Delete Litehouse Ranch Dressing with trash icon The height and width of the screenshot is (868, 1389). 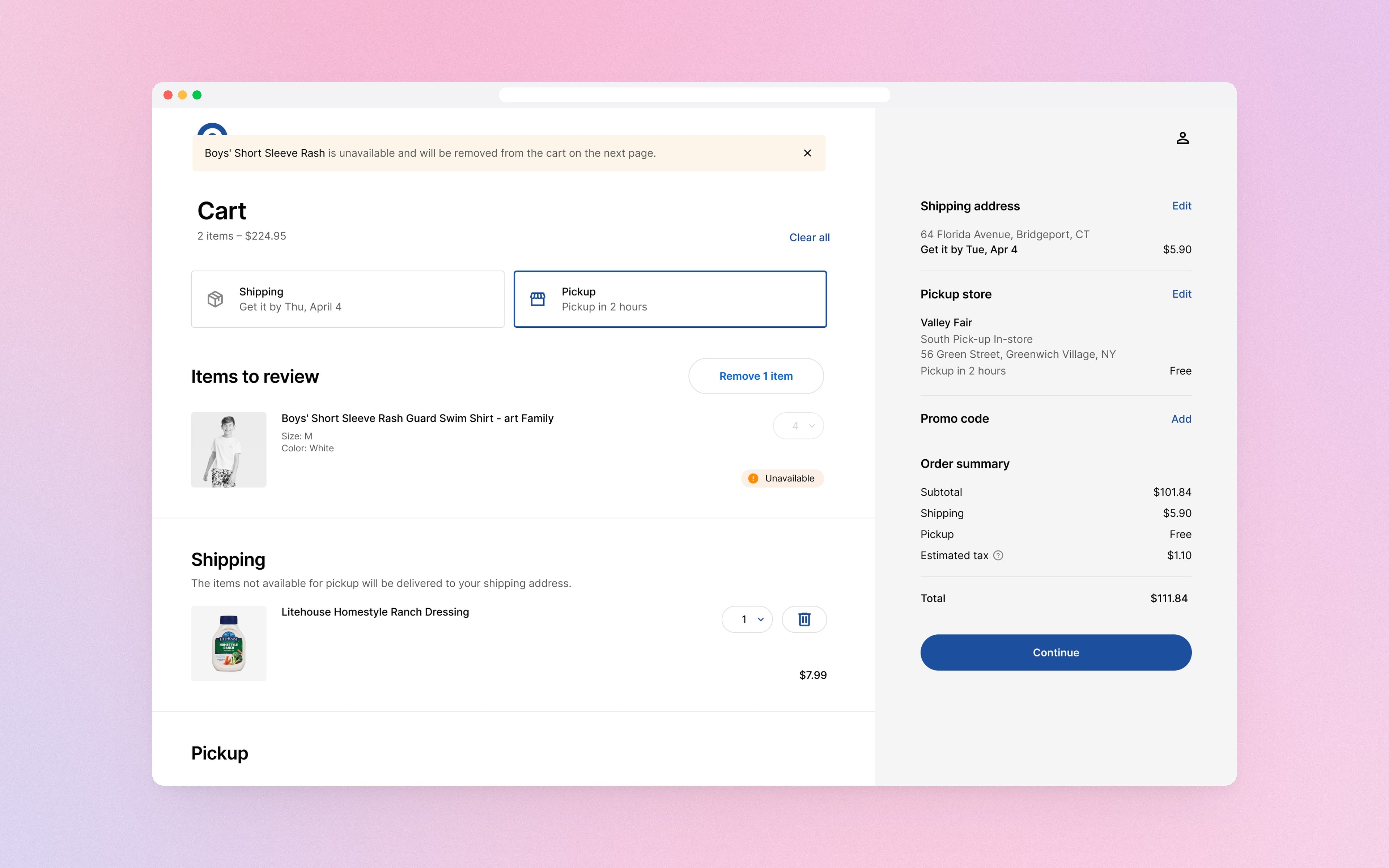click(804, 619)
